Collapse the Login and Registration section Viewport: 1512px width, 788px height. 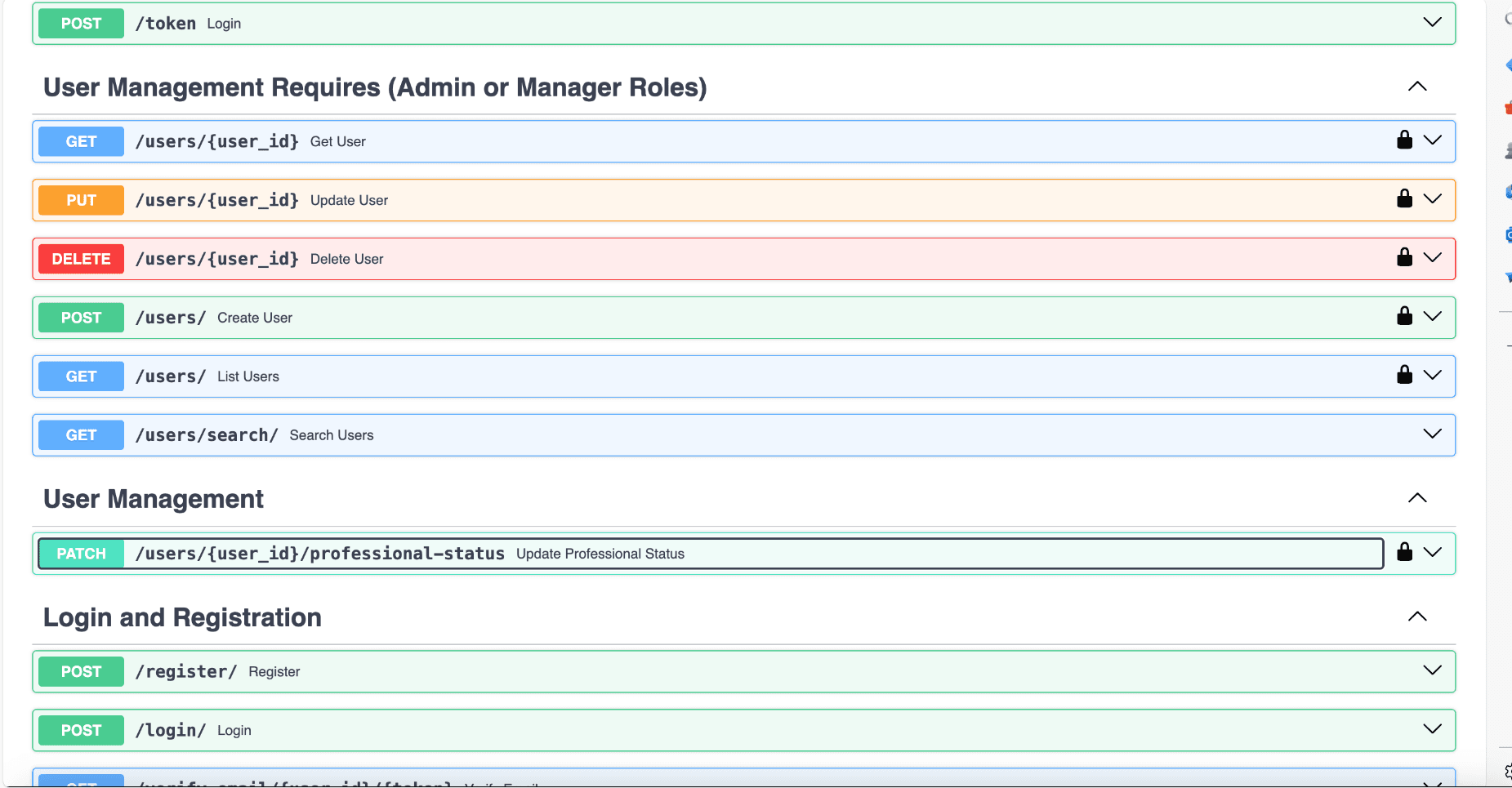1417,616
